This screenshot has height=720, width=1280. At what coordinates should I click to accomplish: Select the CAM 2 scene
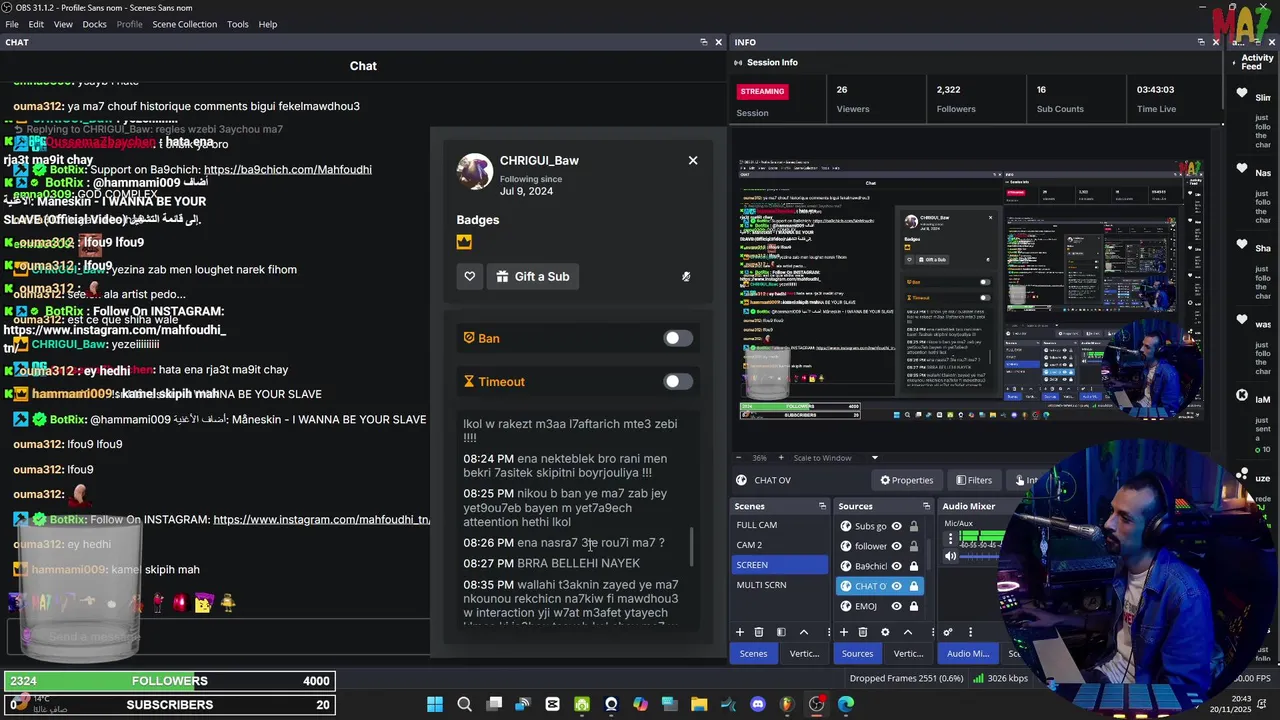[x=780, y=545]
